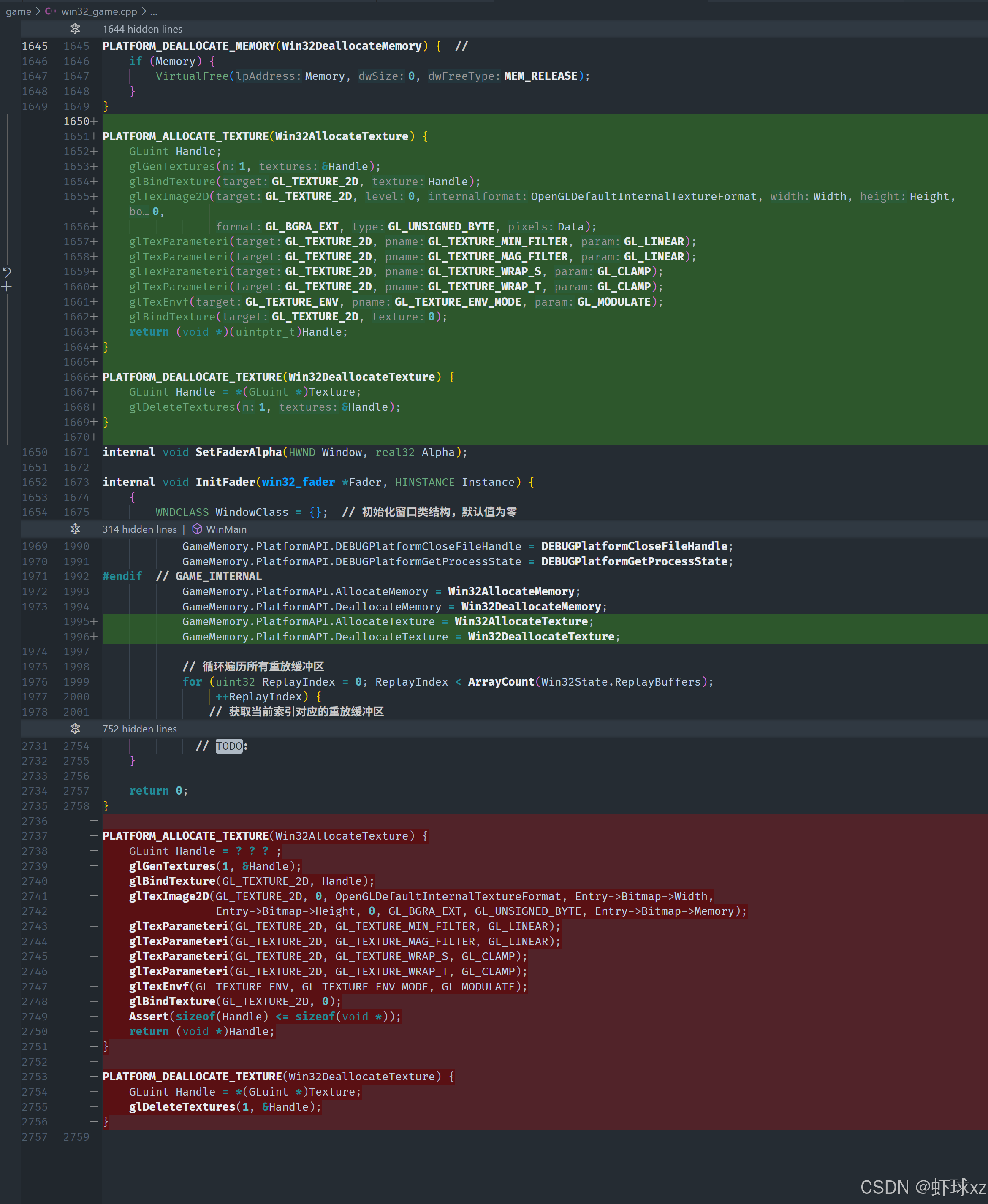Click Win32AllocateTexture in the assignment on line 1995

(x=521, y=621)
